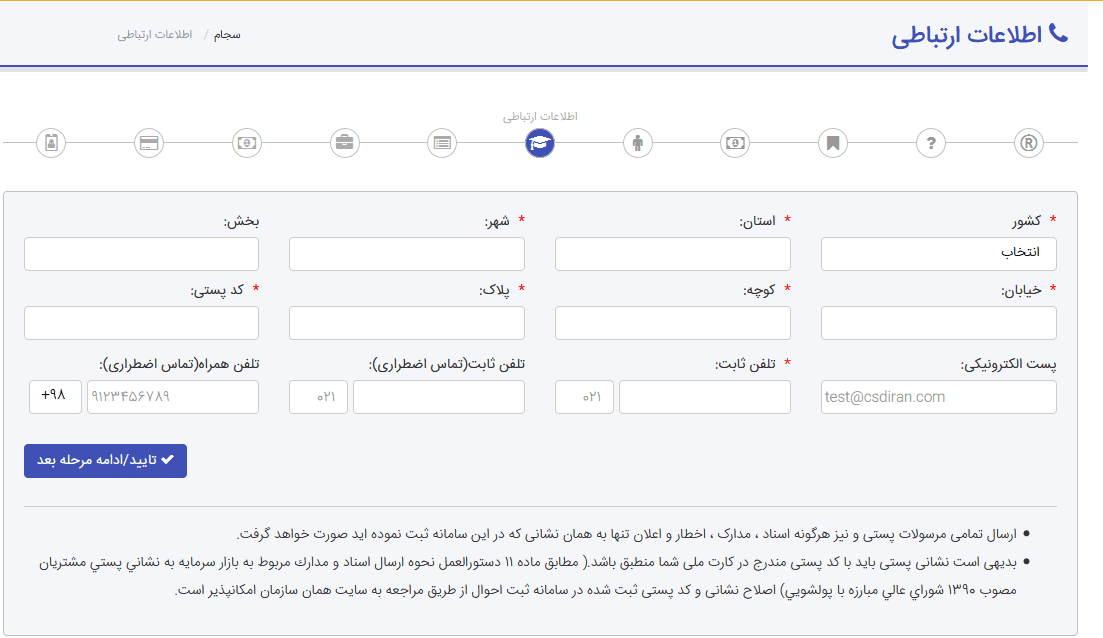Click the تایید/ادامه مرحله بعد button
The image size is (1103, 638).
point(104,460)
